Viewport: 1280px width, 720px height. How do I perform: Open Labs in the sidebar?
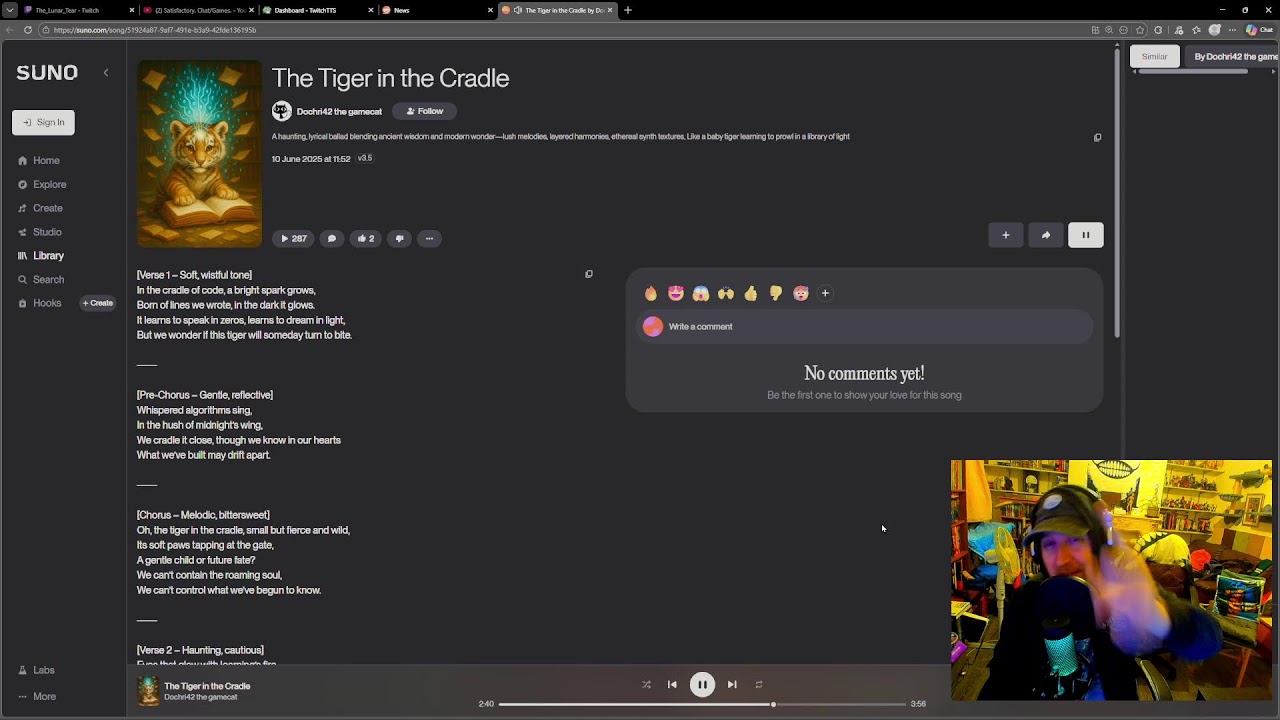[x=36, y=670]
